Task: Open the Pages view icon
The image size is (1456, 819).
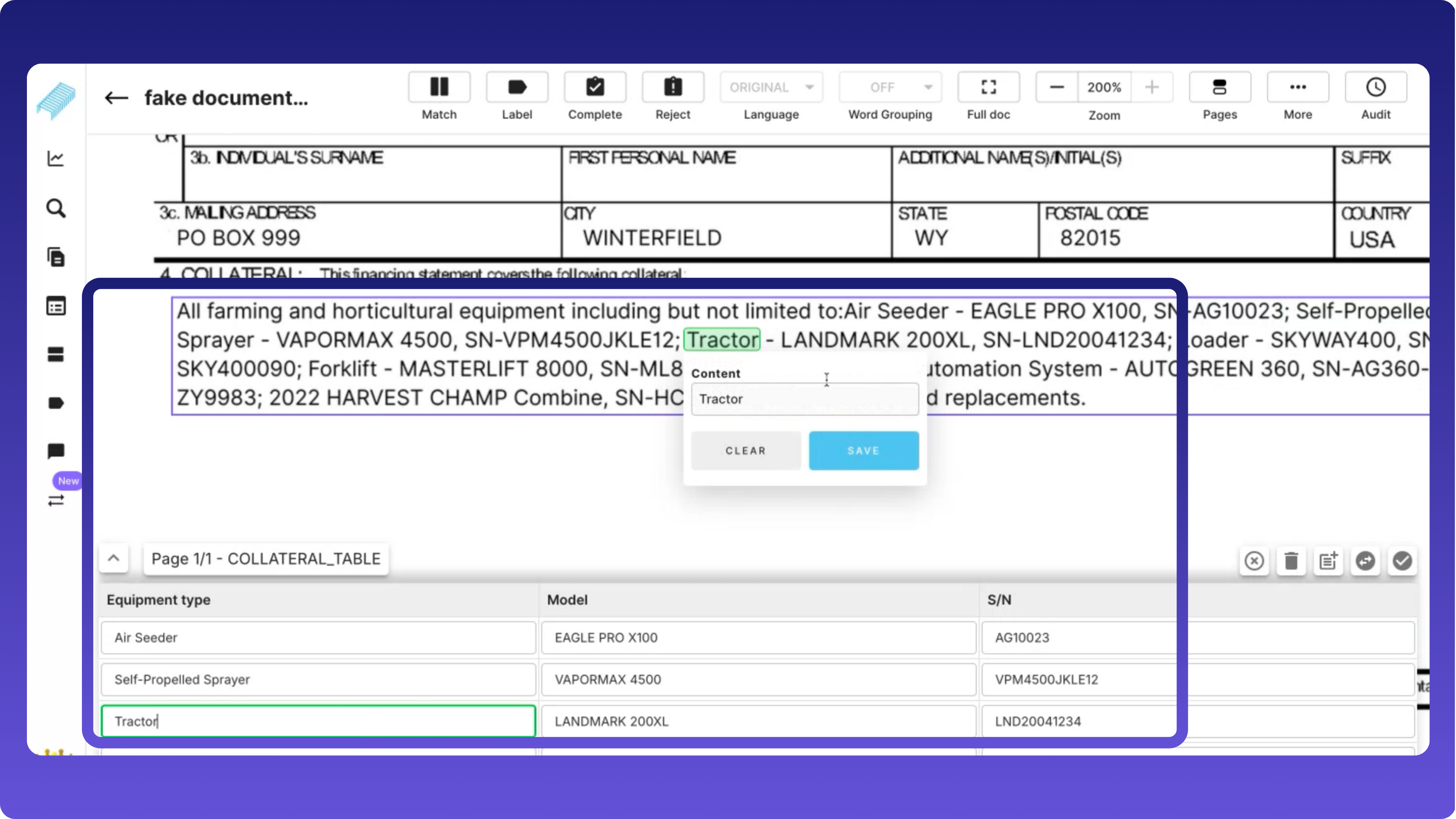Action: click(1219, 87)
